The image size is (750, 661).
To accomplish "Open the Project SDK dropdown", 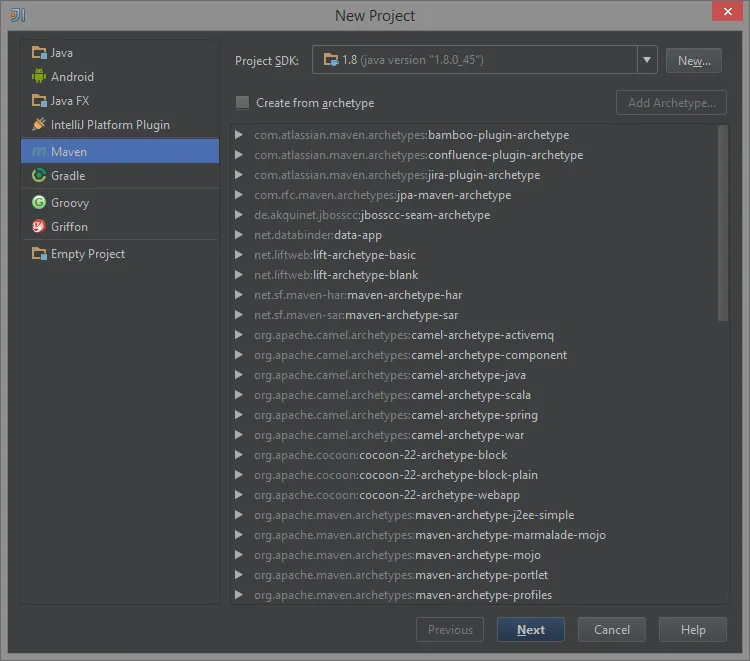I will coord(647,60).
